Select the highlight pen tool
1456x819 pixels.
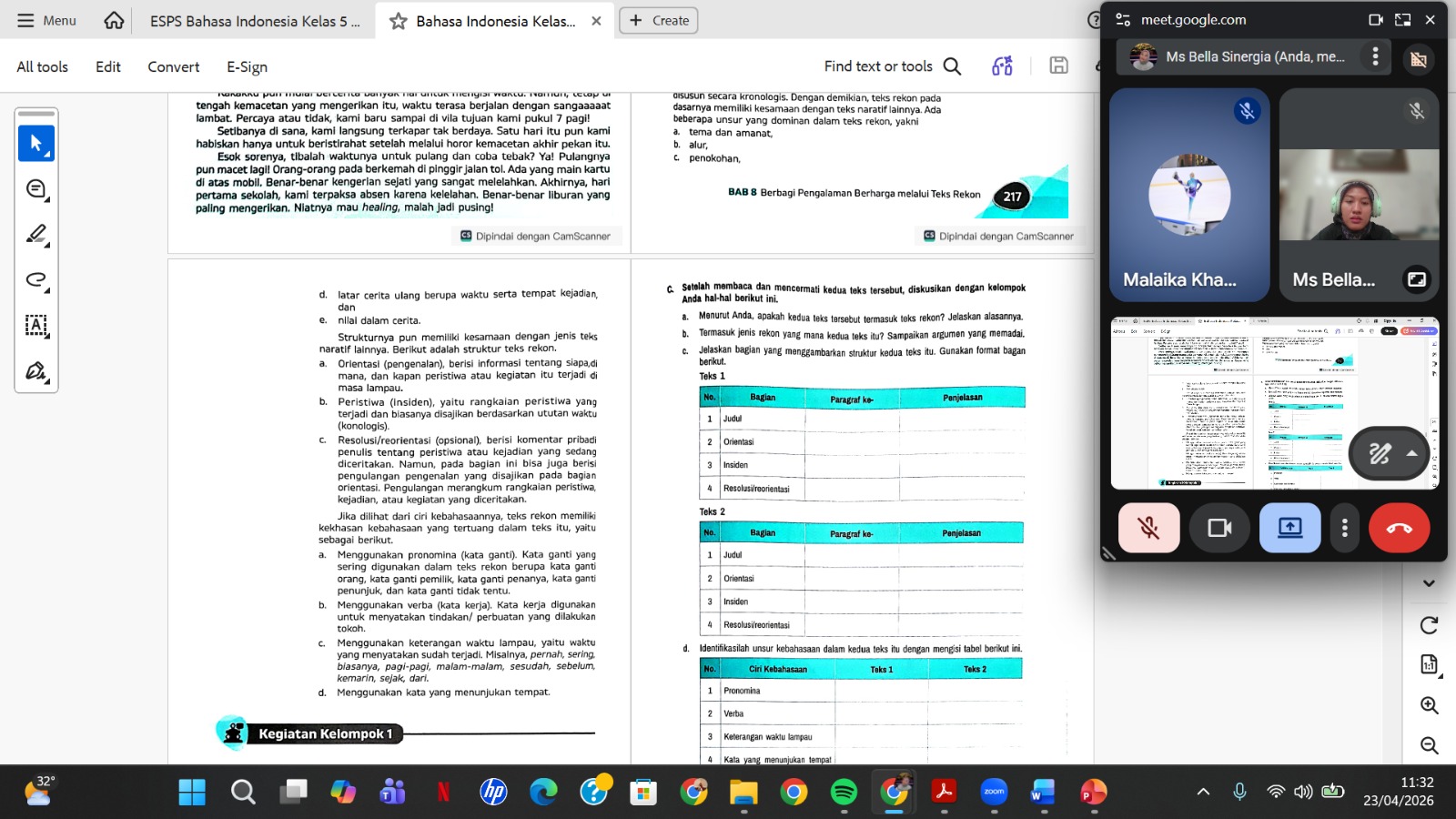pos(36,235)
